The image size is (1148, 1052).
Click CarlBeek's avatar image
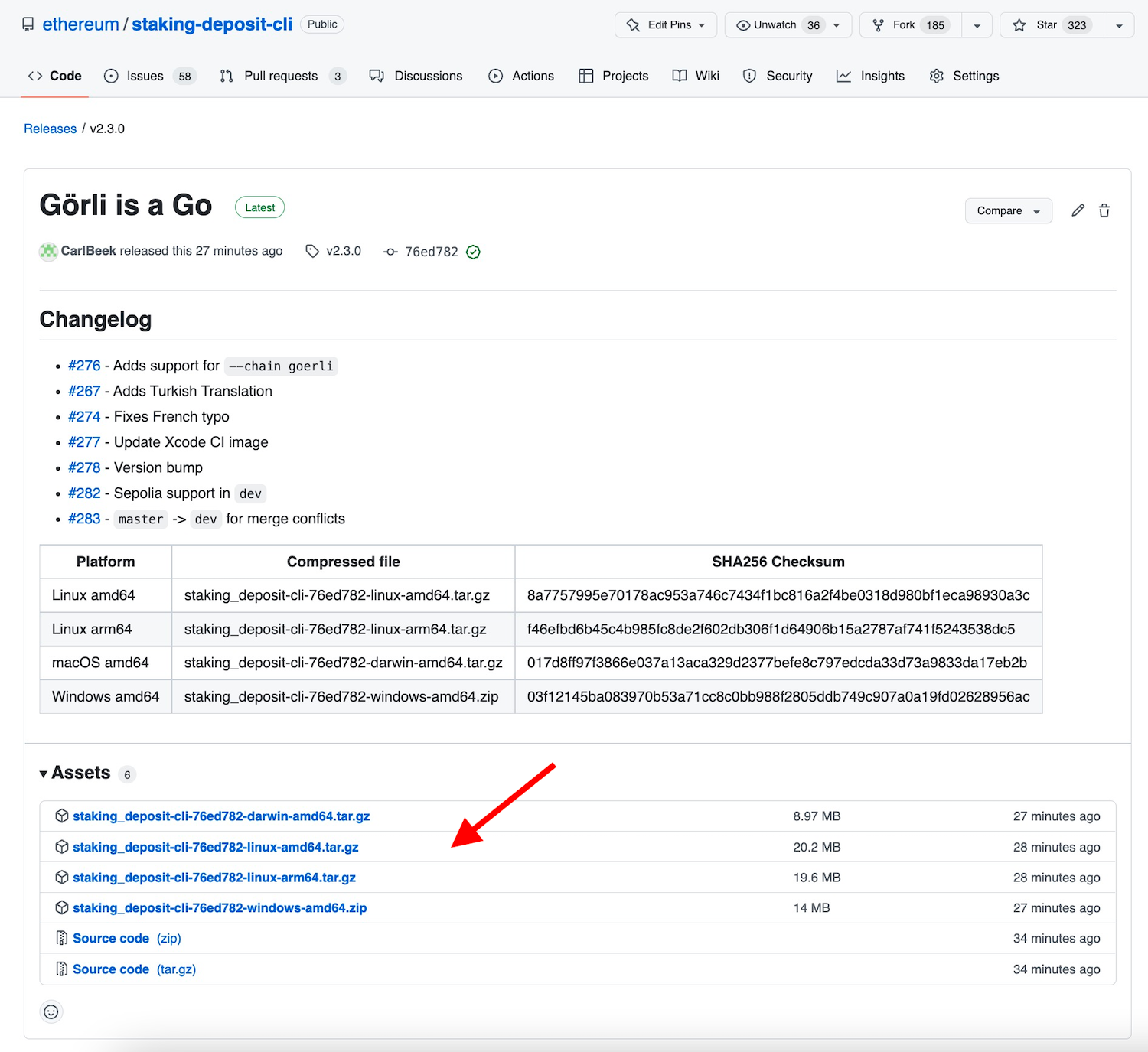48,251
